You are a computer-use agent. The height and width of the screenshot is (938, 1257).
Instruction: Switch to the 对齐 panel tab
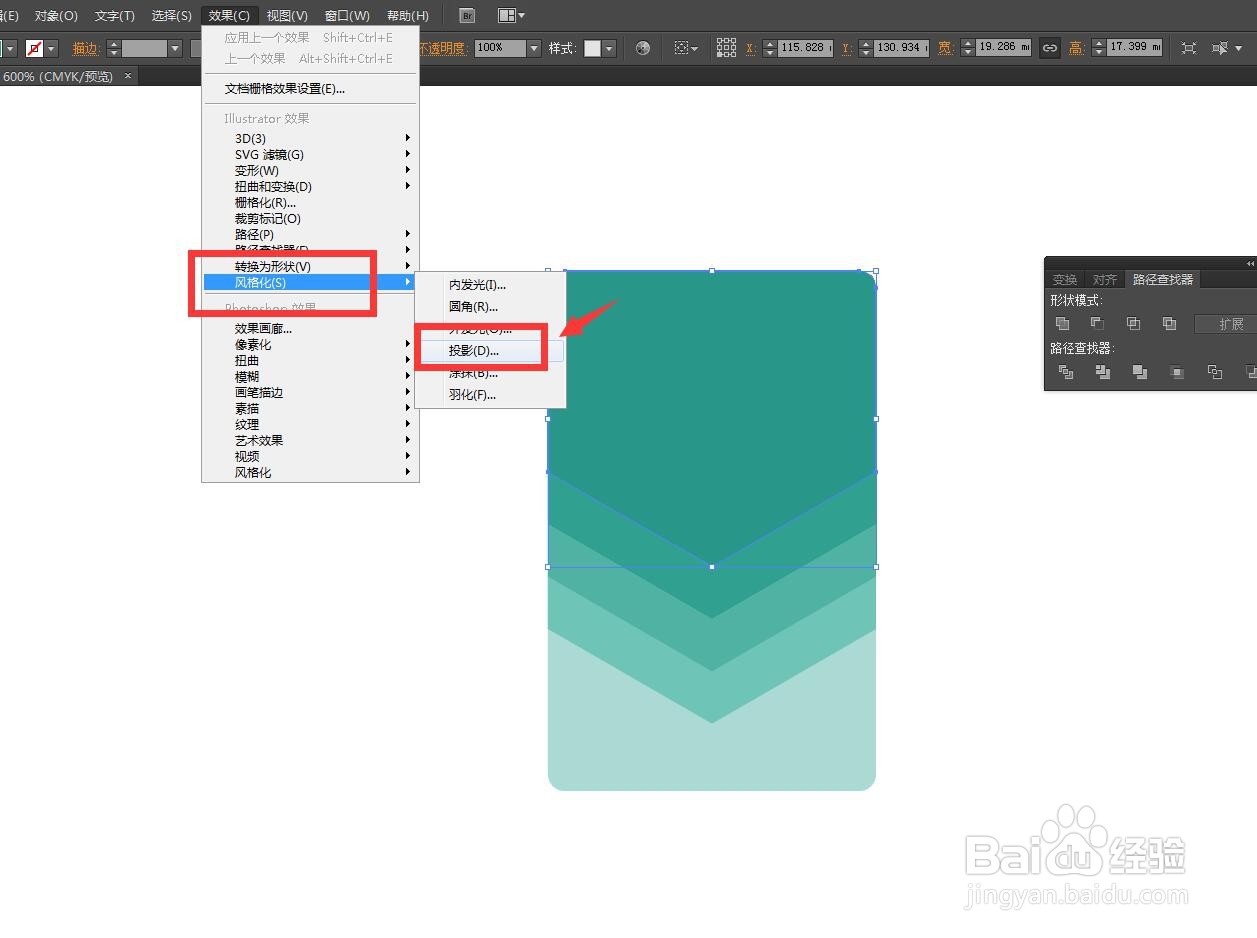point(1104,280)
